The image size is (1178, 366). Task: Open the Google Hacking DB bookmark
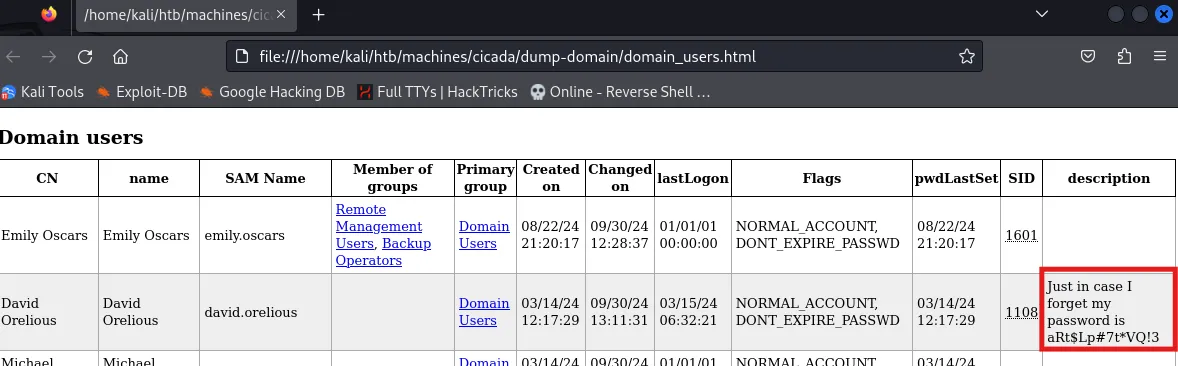273,92
